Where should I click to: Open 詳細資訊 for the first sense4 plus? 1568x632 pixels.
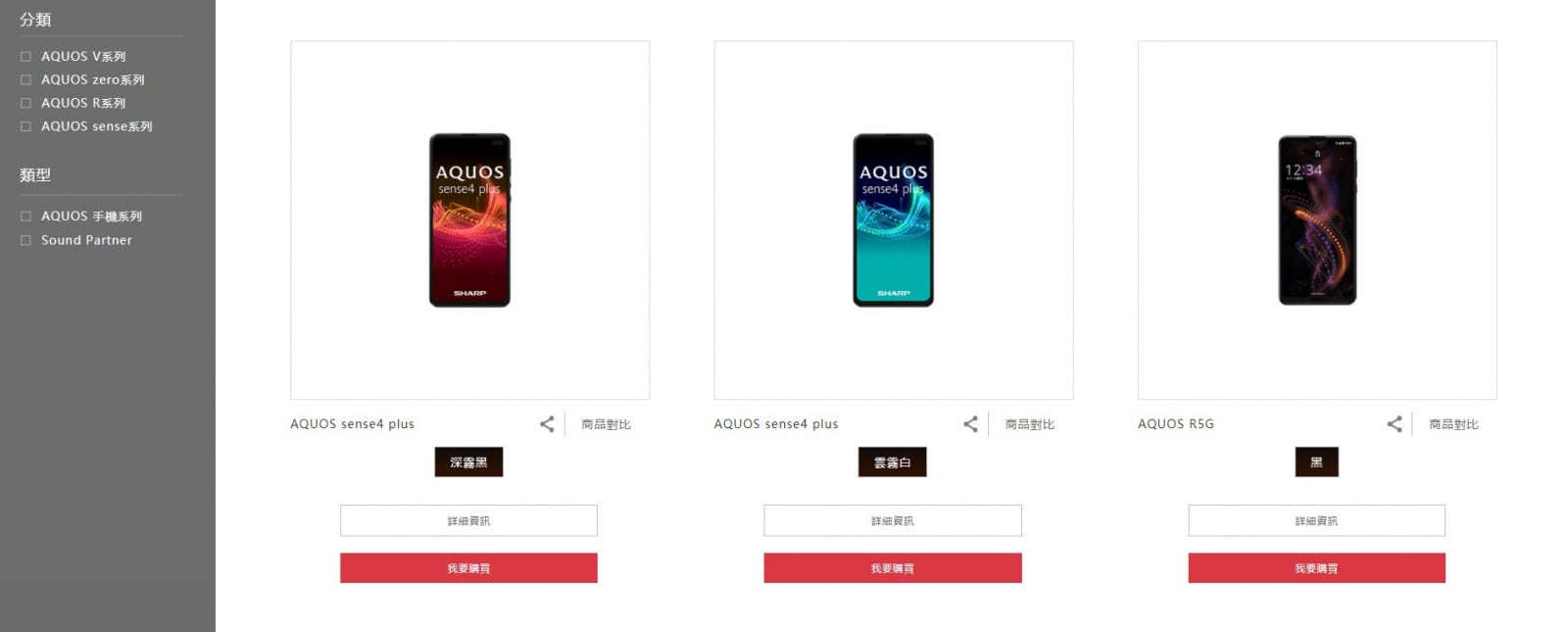point(468,520)
